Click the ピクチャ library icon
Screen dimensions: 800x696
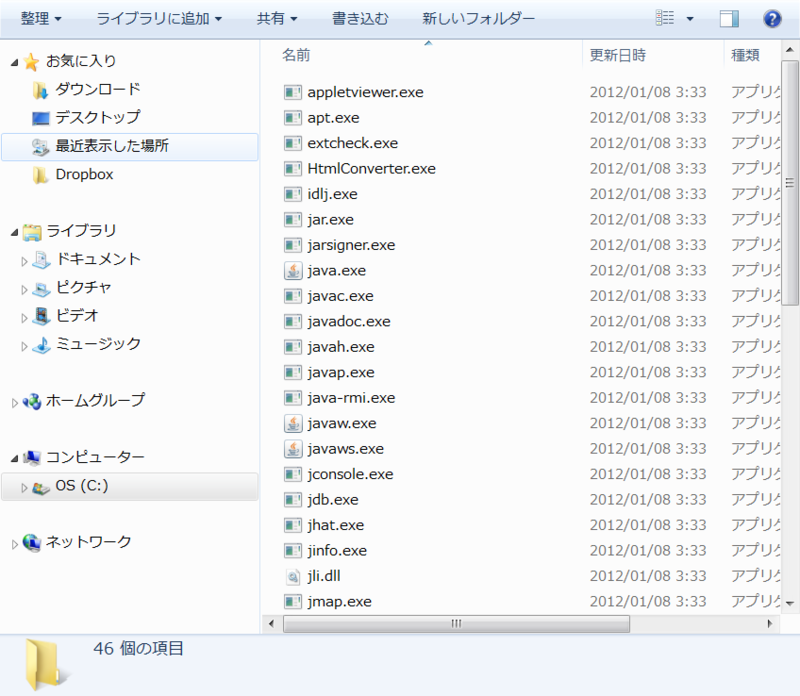coord(41,289)
